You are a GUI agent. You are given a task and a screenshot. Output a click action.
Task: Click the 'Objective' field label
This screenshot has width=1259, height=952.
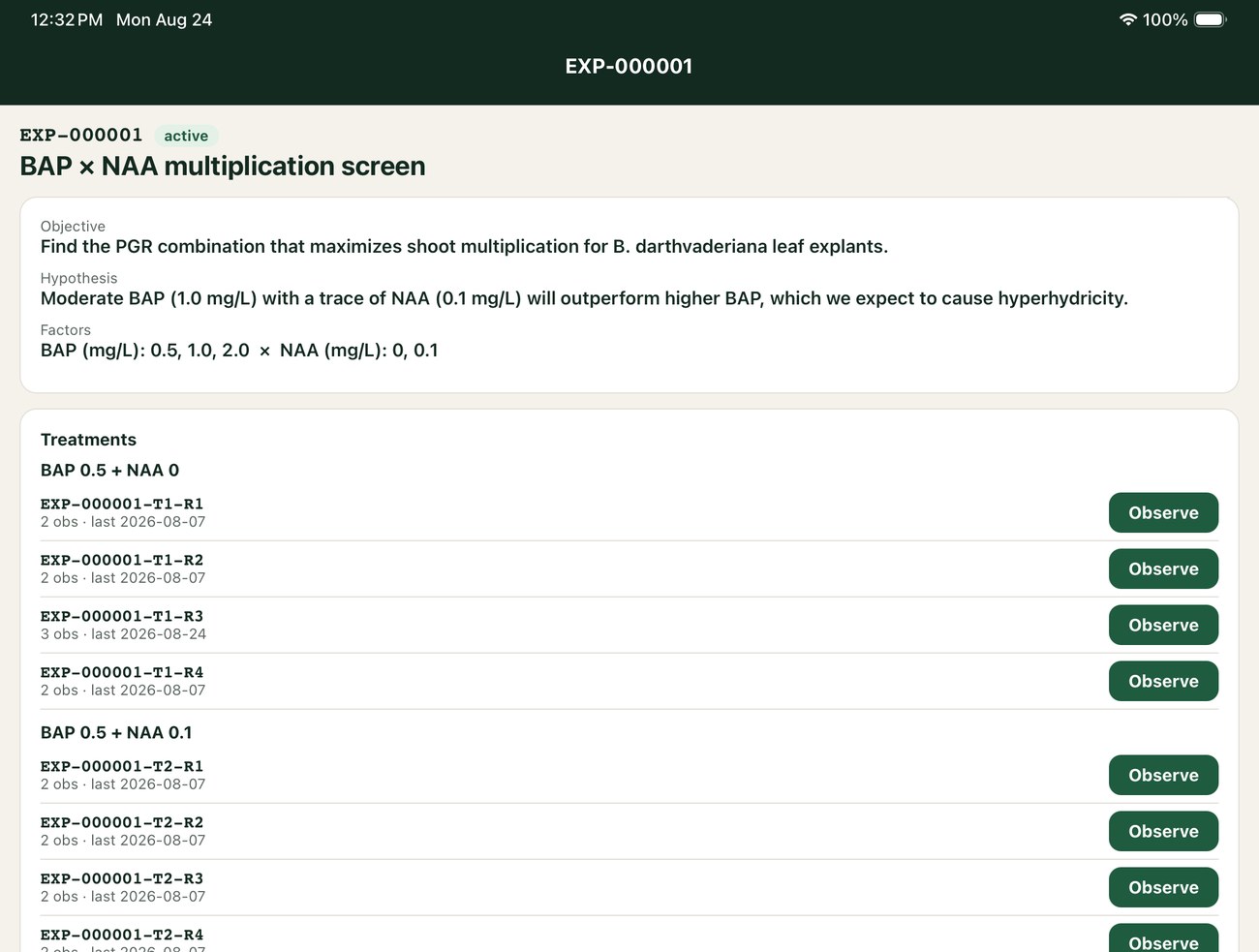(73, 226)
